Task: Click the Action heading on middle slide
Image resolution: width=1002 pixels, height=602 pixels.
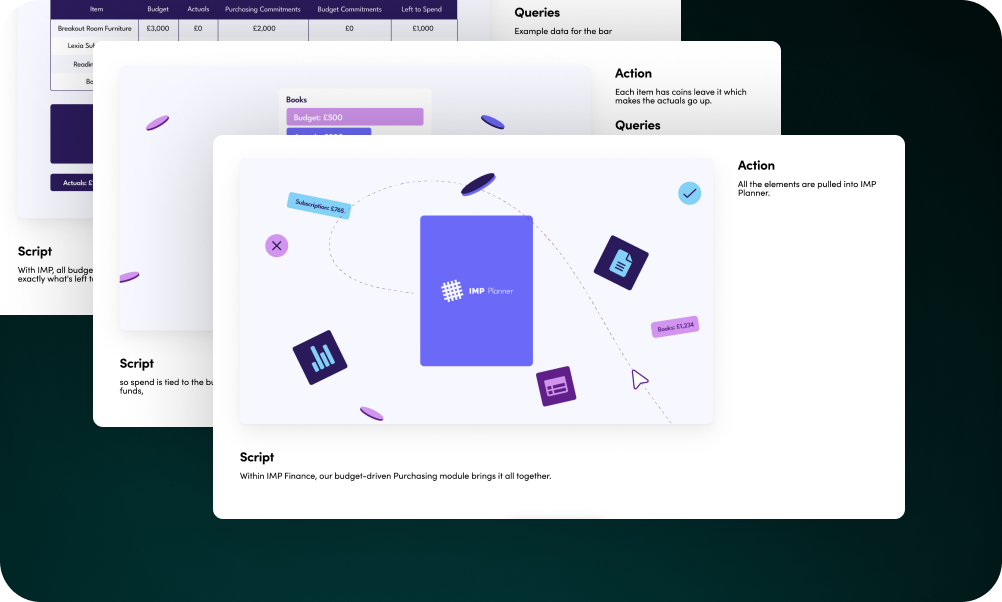Action: click(633, 73)
